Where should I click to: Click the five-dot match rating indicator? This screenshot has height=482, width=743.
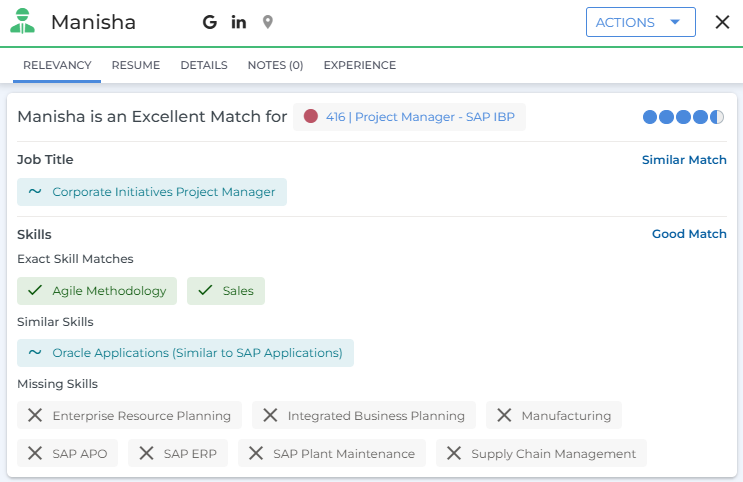coord(683,117)
